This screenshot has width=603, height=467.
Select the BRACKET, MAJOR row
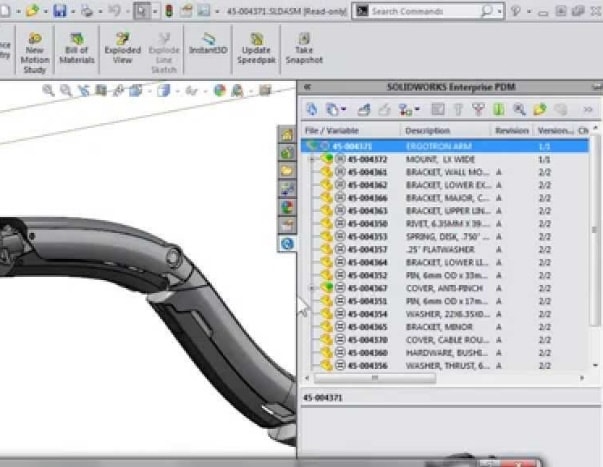pyautogui.click(x=445, y=198)
